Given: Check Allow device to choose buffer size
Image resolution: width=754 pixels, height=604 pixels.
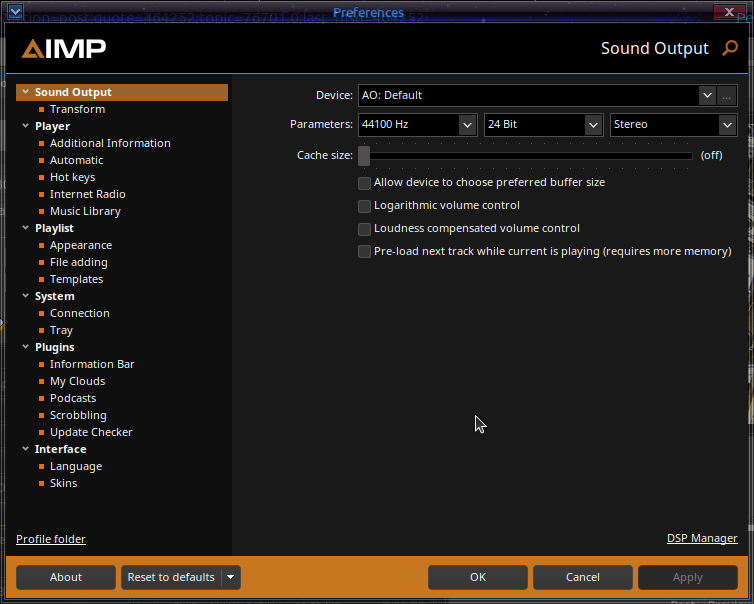Looking at the screenshot, I should click(x=365, y=183).
